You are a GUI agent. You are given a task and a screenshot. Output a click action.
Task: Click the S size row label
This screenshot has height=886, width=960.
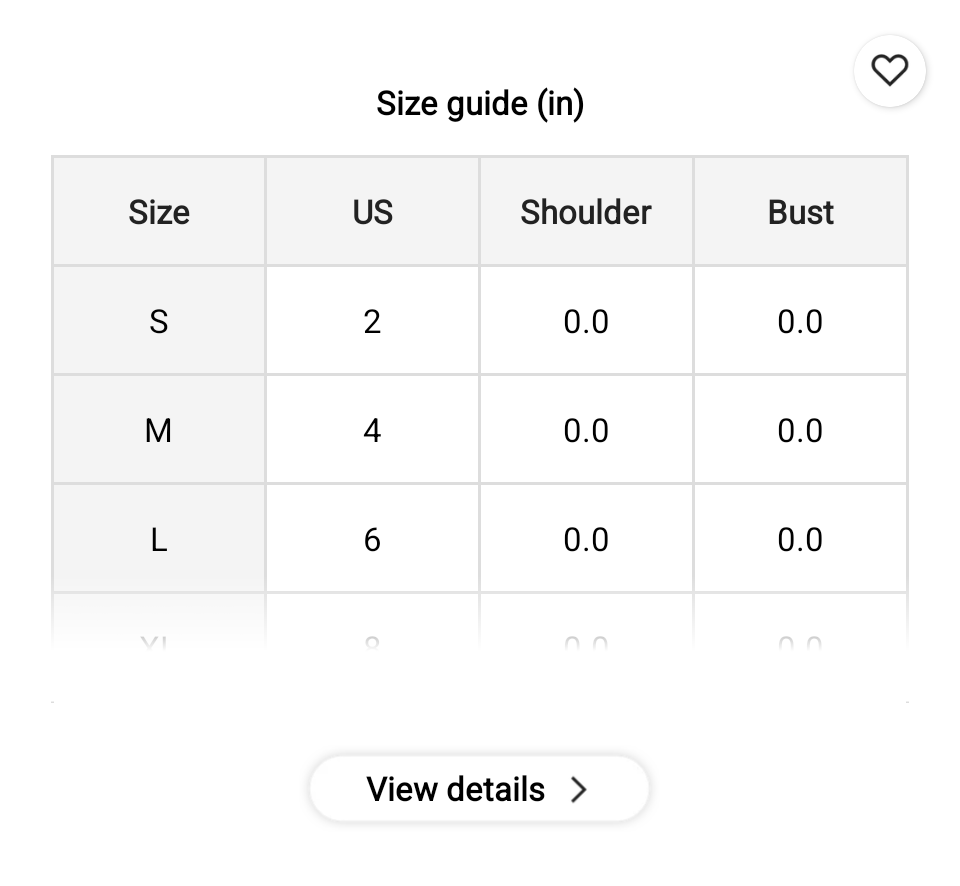pyautogui.click(x=159, y=322)
